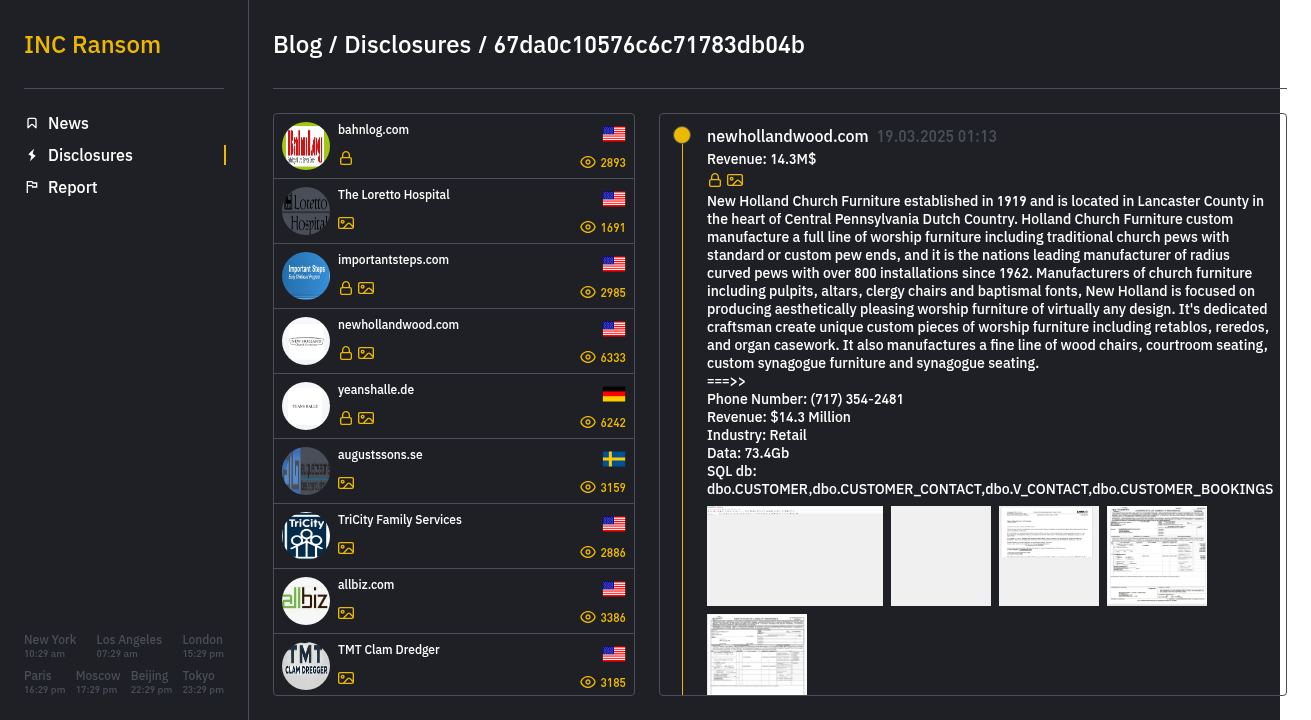Open the Disclosures section
Screen dimensions: 1311x720
pos(90,155)
